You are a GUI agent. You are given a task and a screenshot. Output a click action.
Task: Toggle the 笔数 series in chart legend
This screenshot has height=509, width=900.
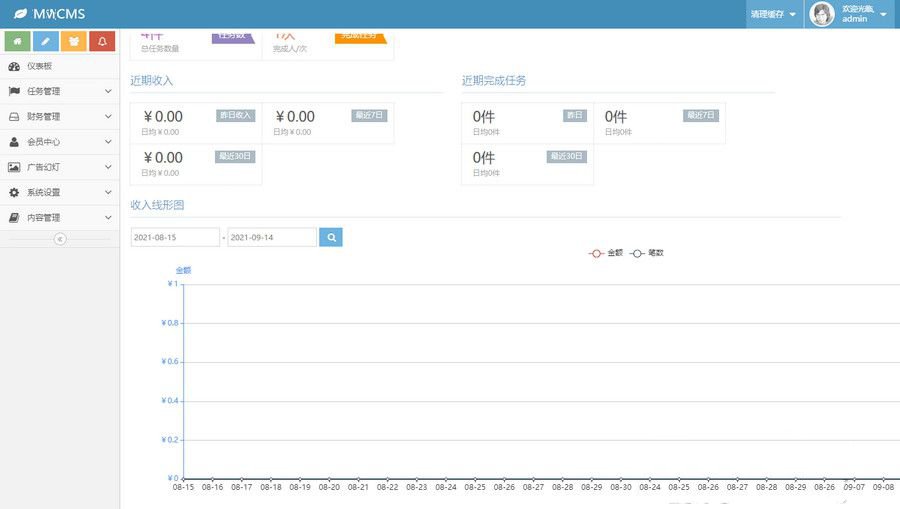pyautogui.click(x=646, y=253)
